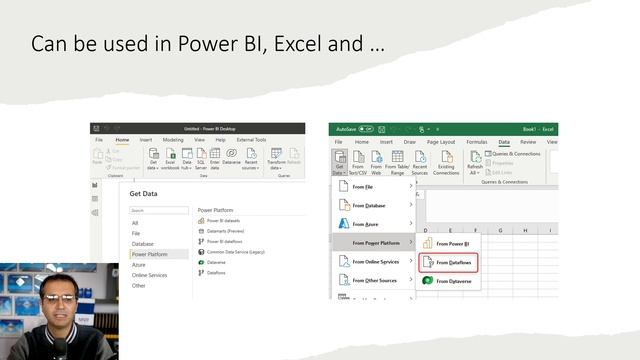This screenshot has width=640, height=360.
Task: Open Excel Page Layout tab
Action: click(441, 142)
